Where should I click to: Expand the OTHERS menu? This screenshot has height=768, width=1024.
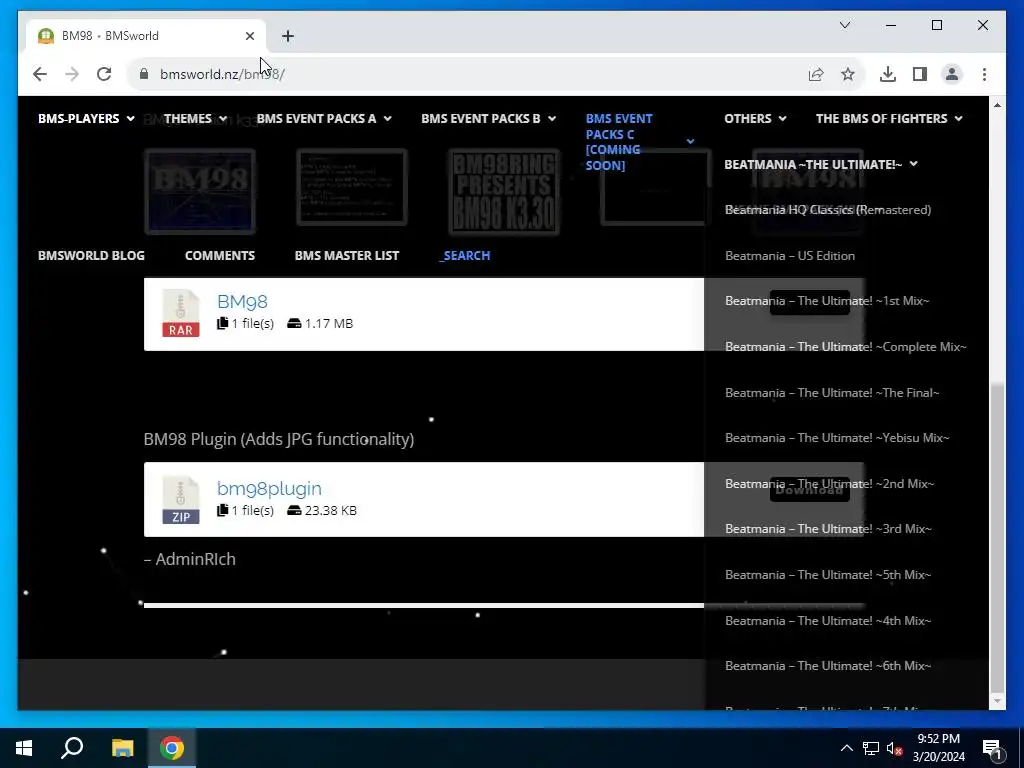(x=755, y=118)
